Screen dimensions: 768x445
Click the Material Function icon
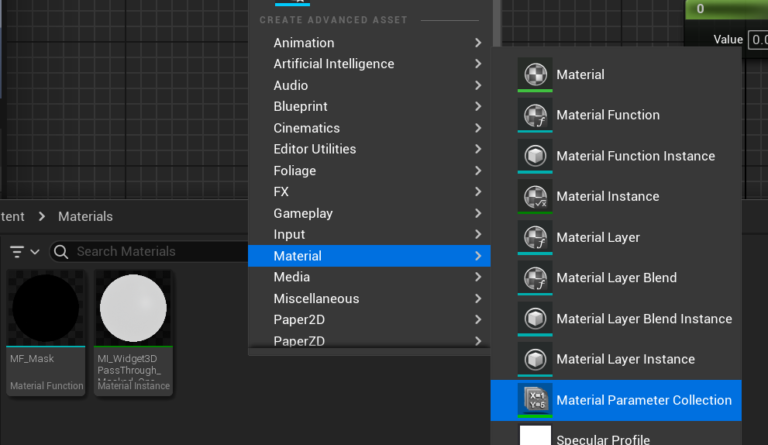coord(535,115)
